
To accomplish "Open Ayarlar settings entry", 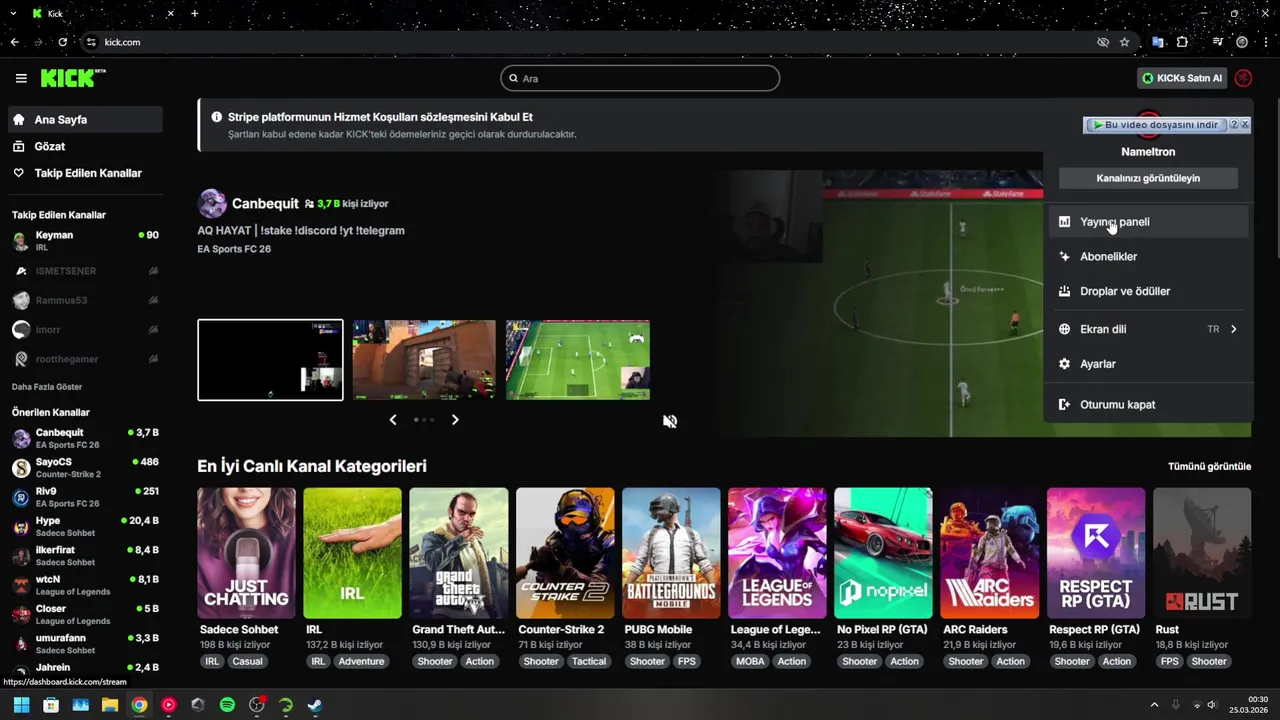I will point(1148,364).
